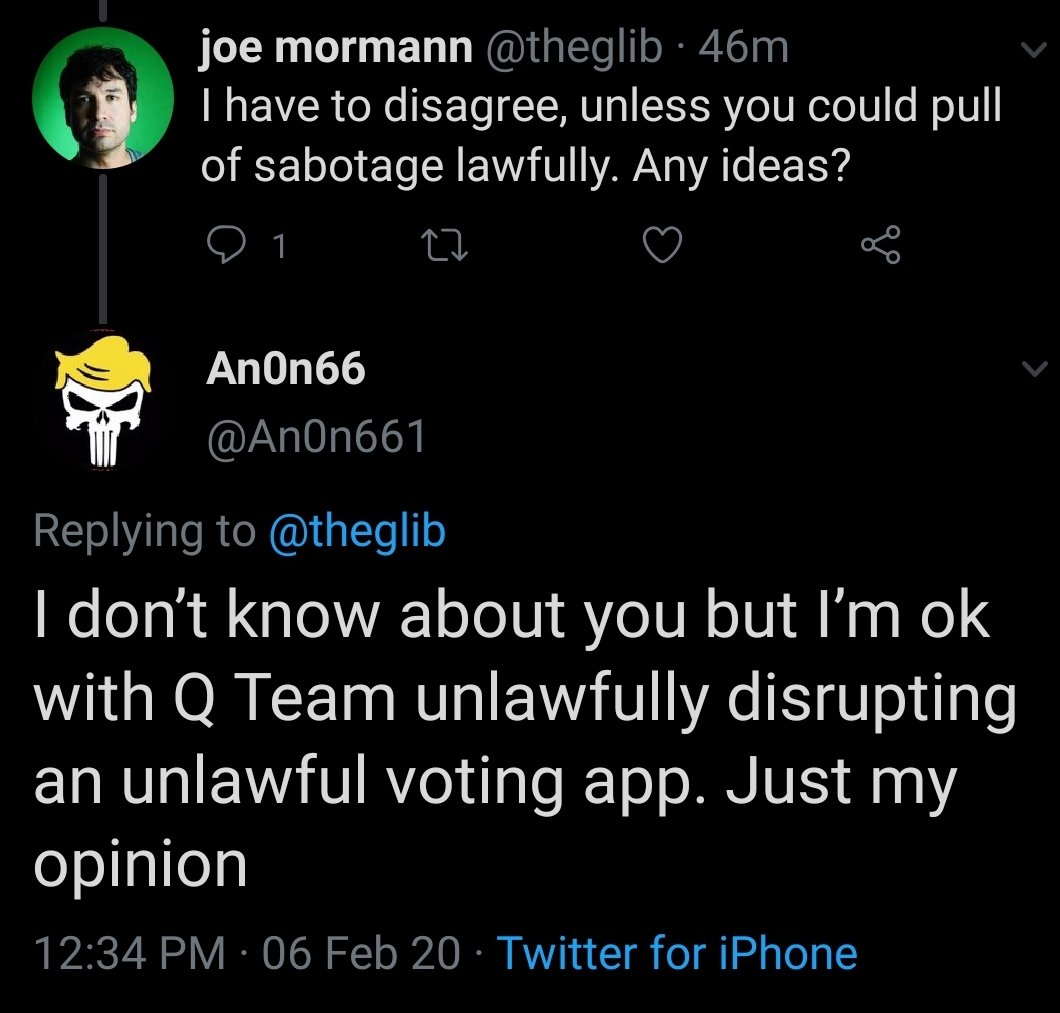Click the An0n66 display name
1060x1013 pixels.
[285, 371]
